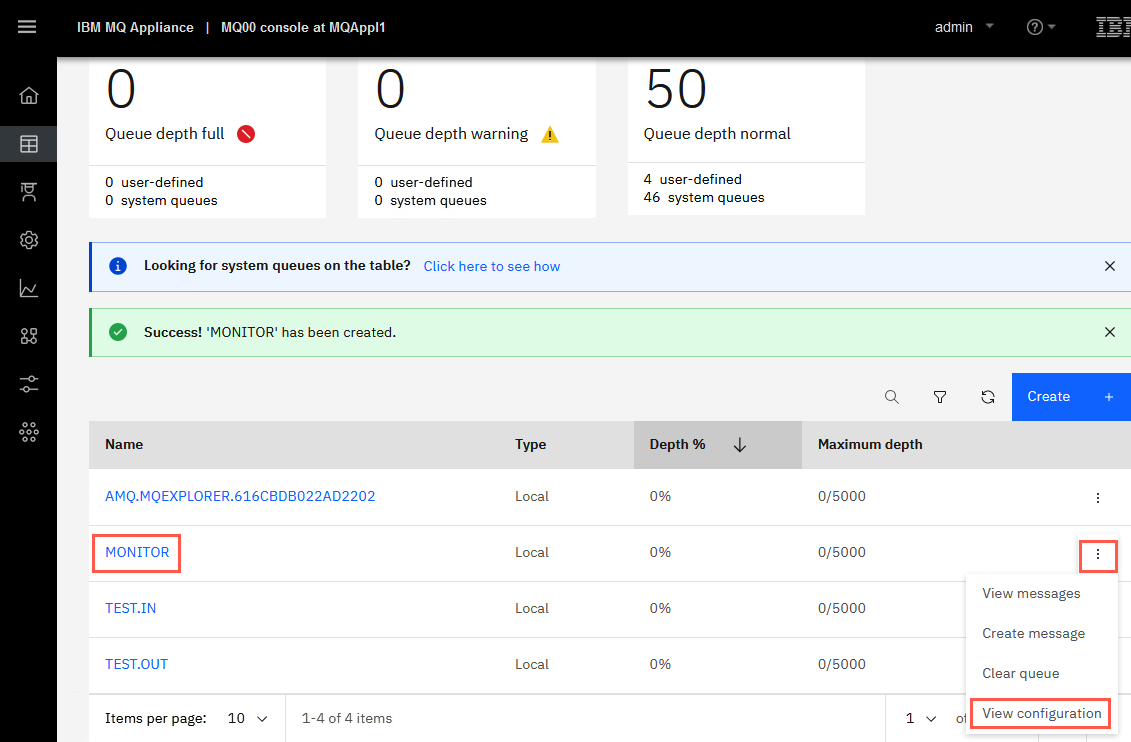
Task: Follow the 'Click here to see how' link
Action: [491, 266]
